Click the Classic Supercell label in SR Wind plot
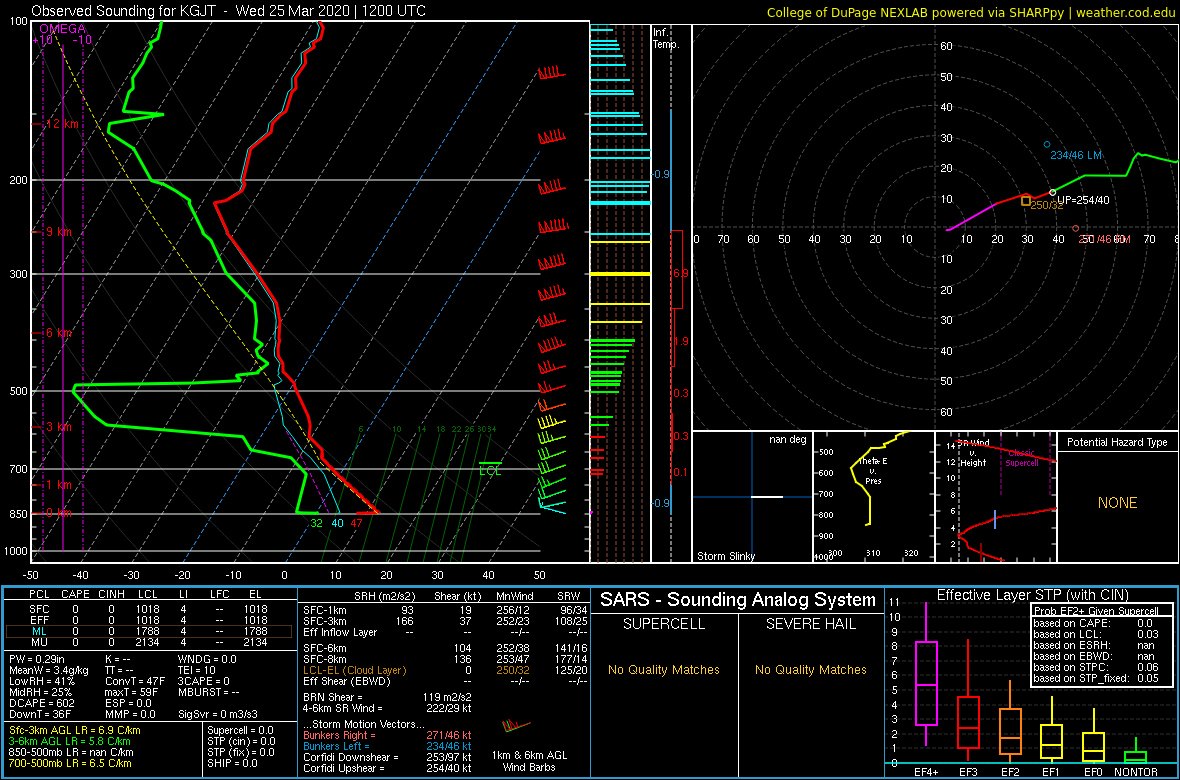This screenshot has height=780, width=1180. (1021, 457)
